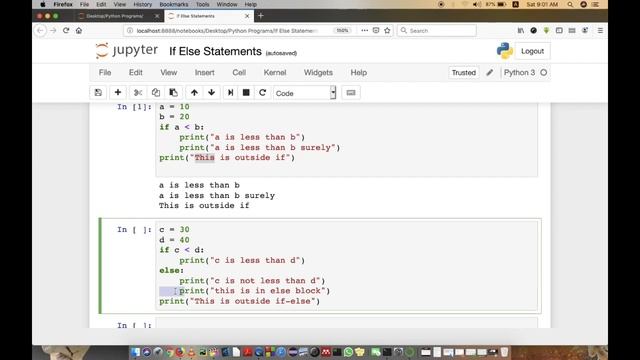This screenshot has height=360, width=640.
Task: Go to the Firefox home page
Action: tap(79, 31)
